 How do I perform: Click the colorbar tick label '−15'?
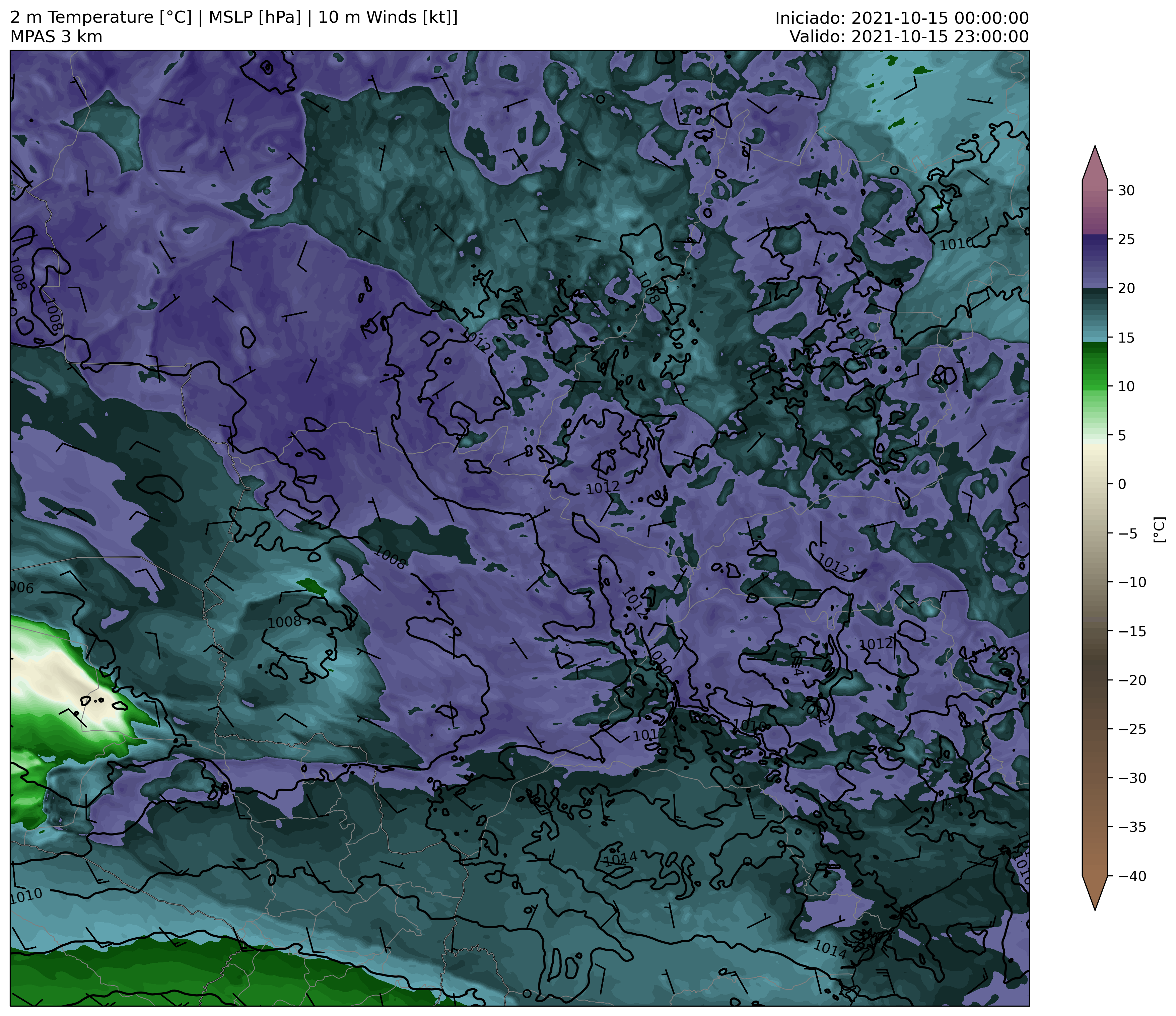tap(1132, 631)
